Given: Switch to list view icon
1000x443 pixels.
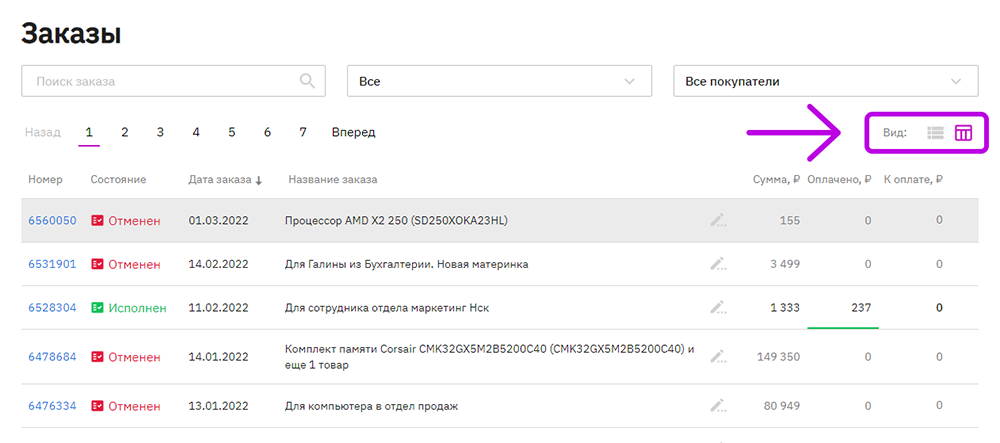Looking at the screenshot, I should [935, 133].
